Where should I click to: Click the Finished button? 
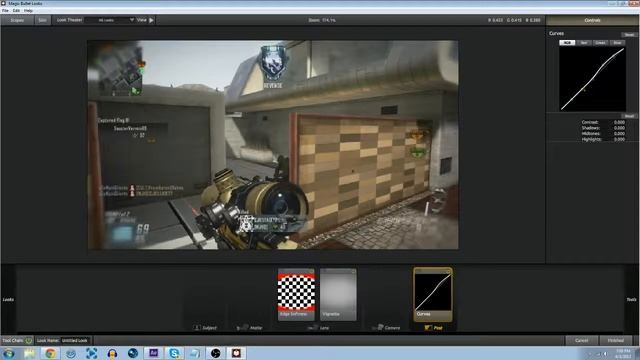click(x=616, y=340)
